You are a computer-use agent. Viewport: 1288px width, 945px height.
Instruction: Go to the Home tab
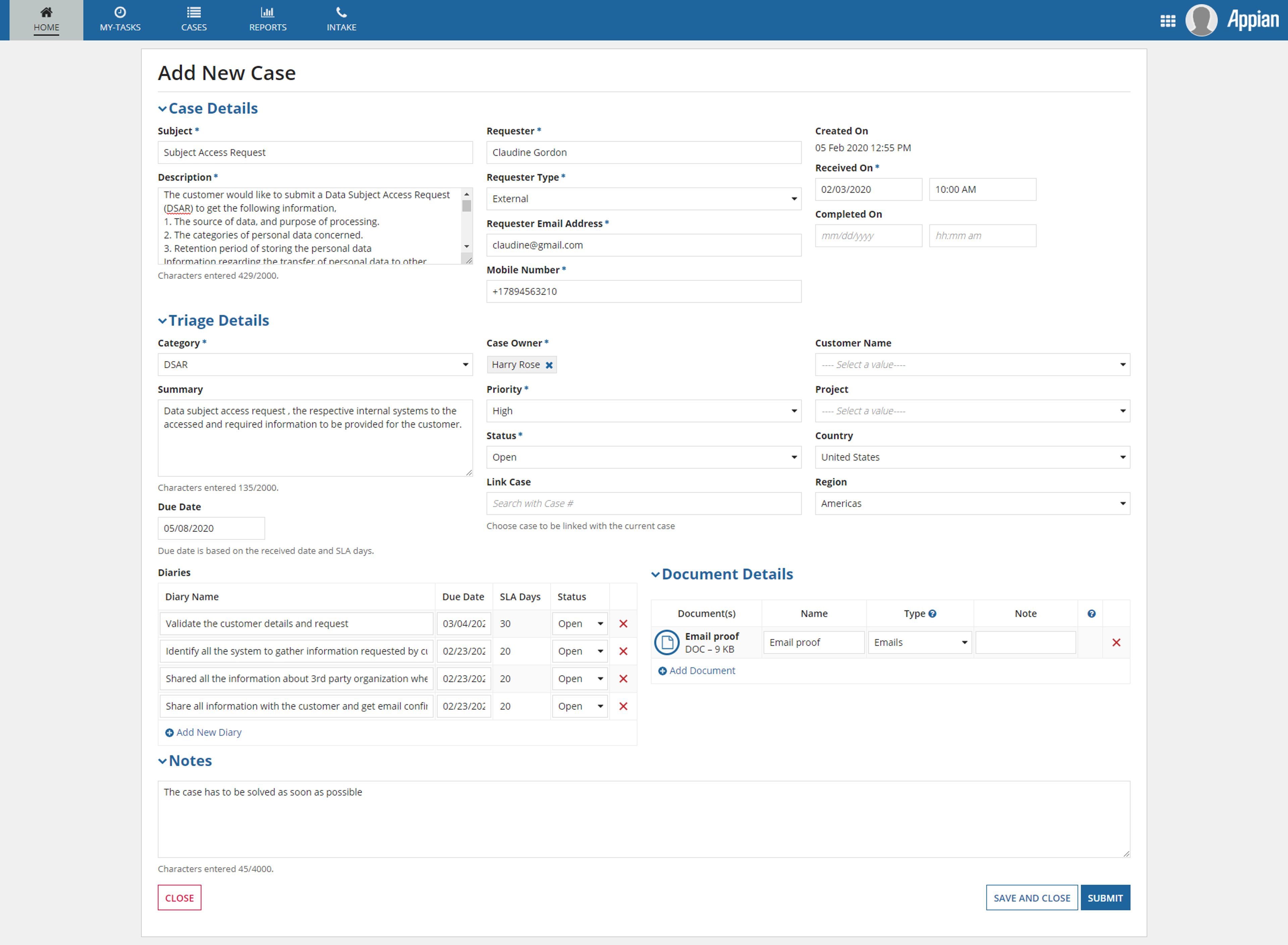46,20
